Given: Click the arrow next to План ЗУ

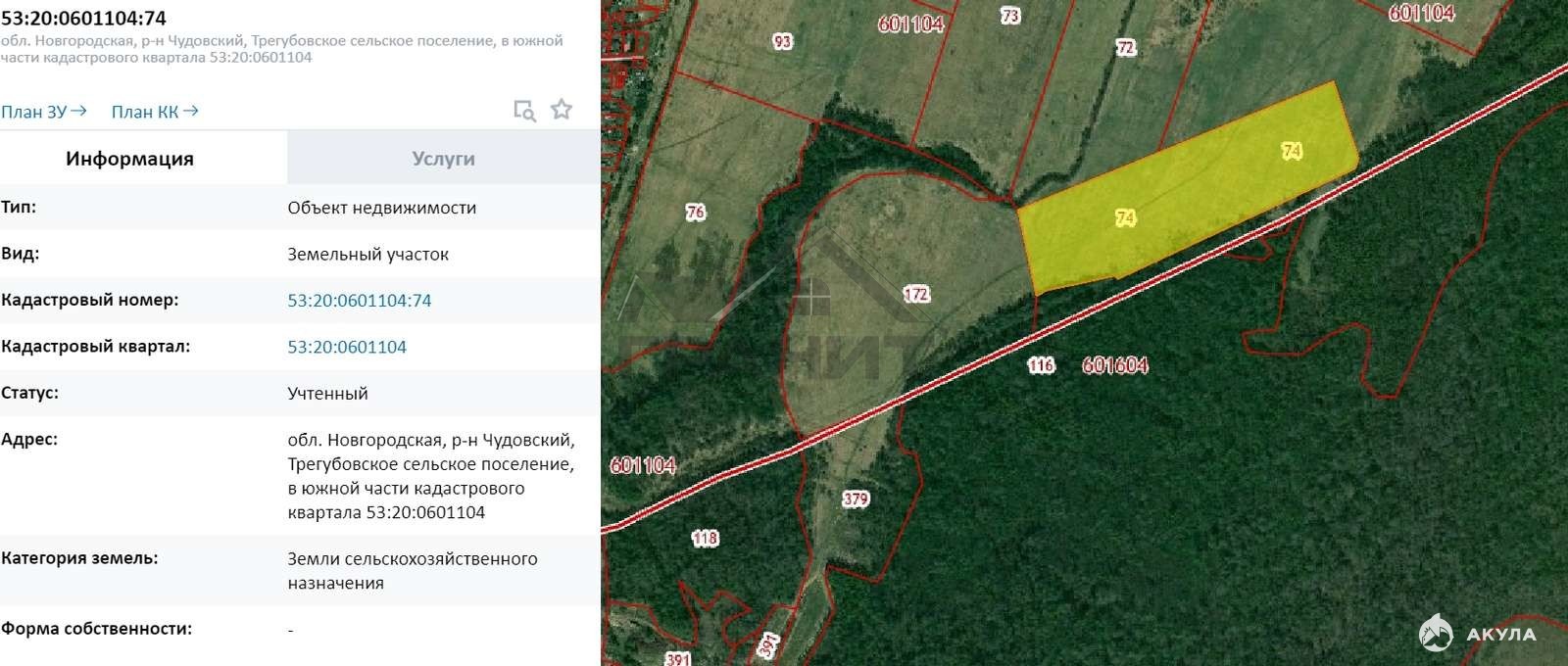Looking at the screenshot, I should 79,111.
